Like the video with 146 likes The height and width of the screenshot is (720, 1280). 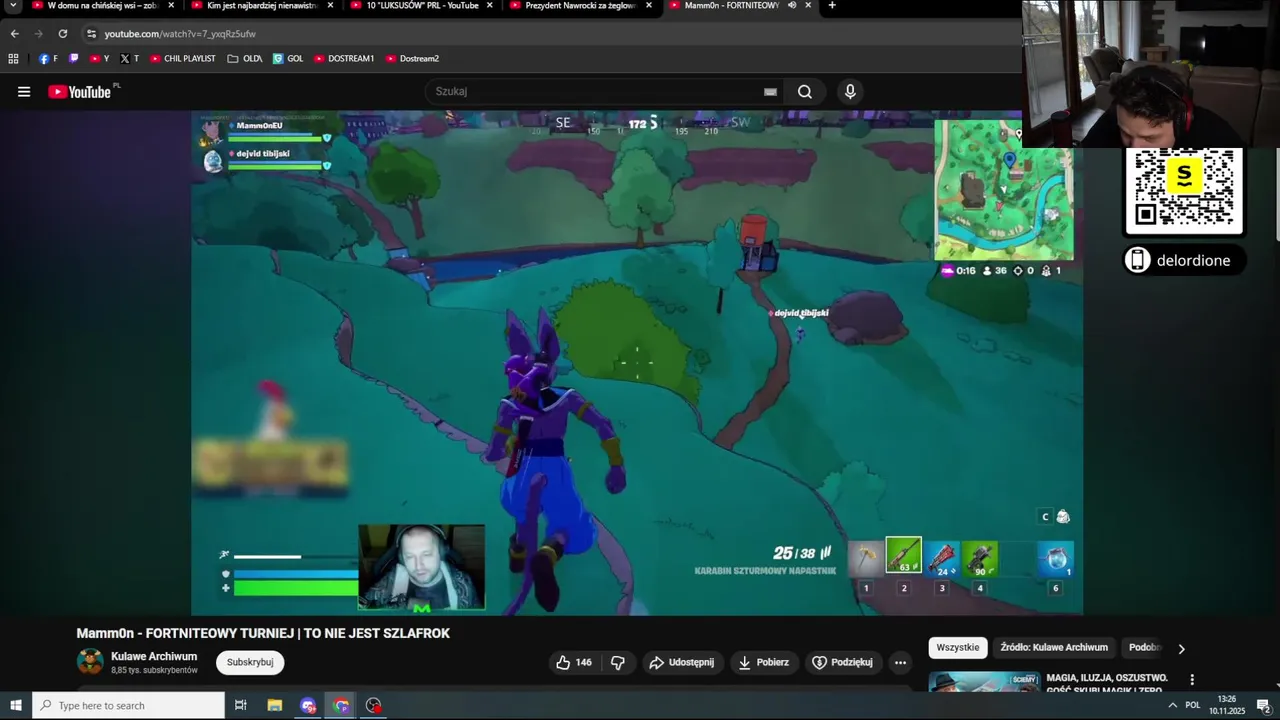coord(574,662)
